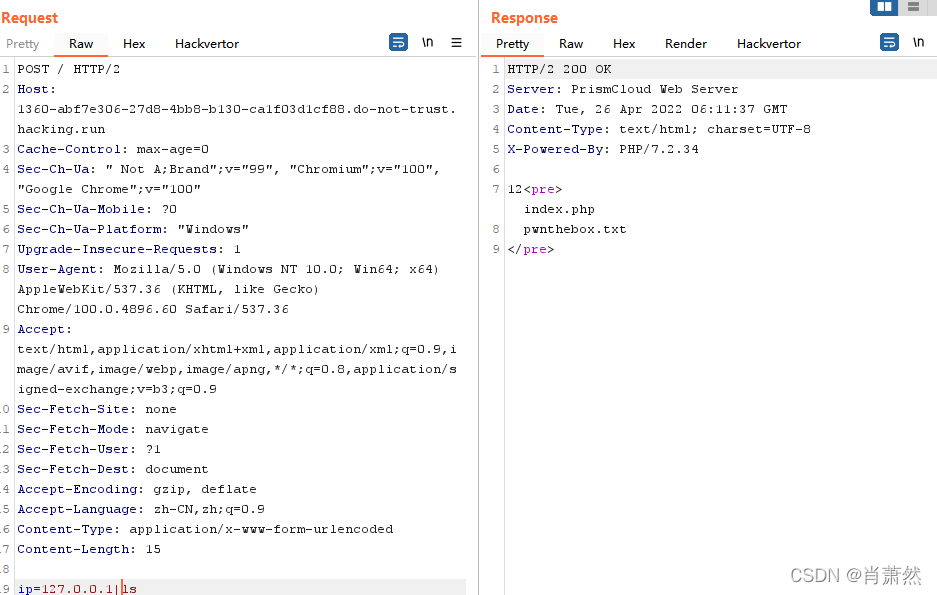Click 'index.php' in the response body
Image resolution: width=937 pixels, height=595 pixels.
pyautogui.click(x=559, y=209)
